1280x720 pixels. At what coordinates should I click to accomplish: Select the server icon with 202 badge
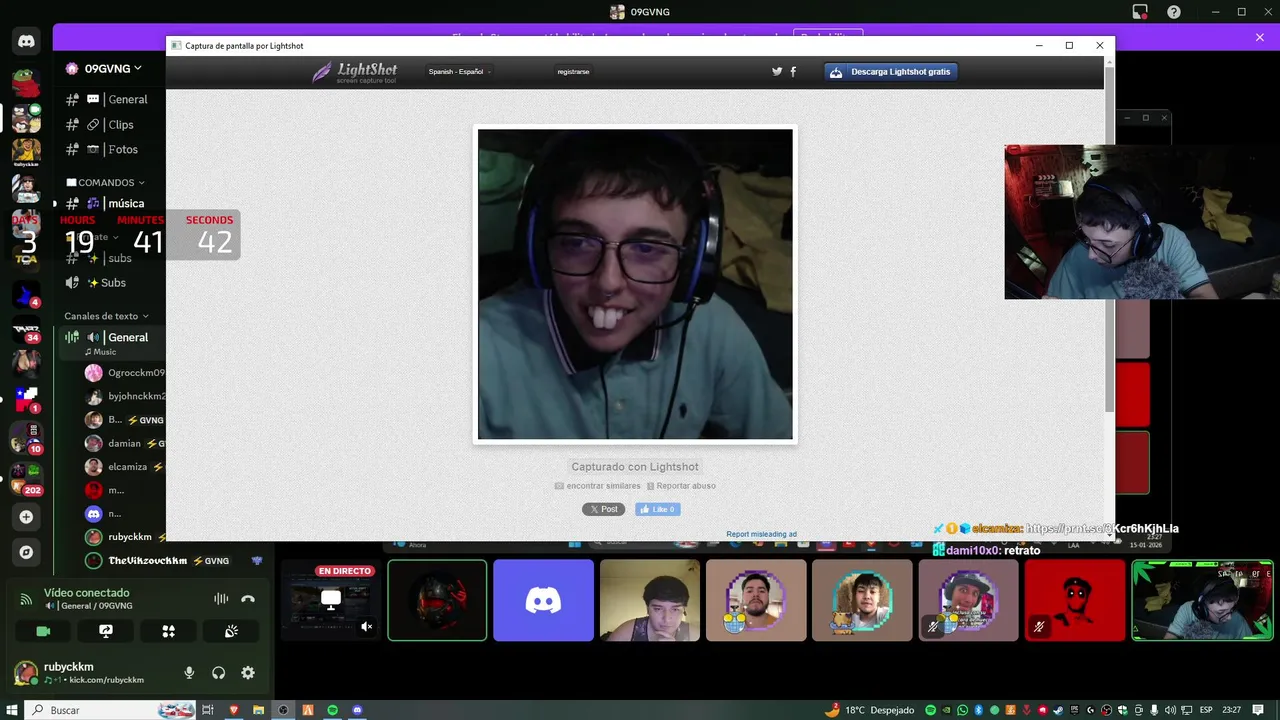pos(26,478)
